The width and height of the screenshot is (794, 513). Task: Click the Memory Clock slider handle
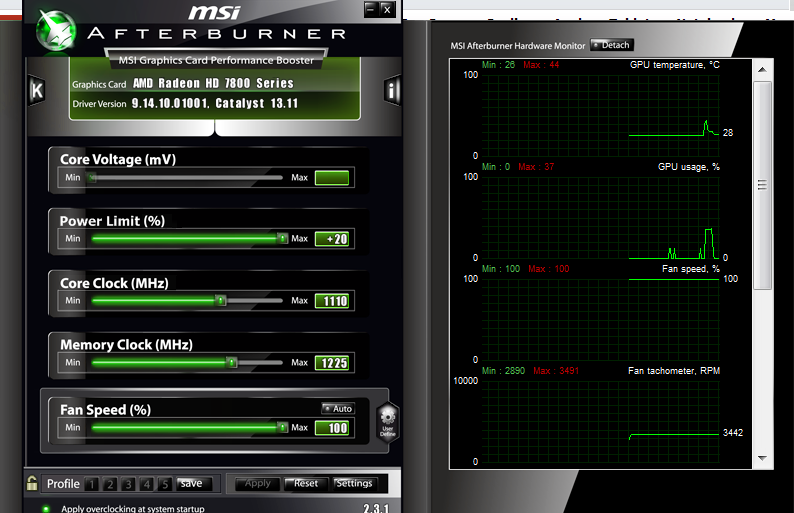[x=231, y=363]
